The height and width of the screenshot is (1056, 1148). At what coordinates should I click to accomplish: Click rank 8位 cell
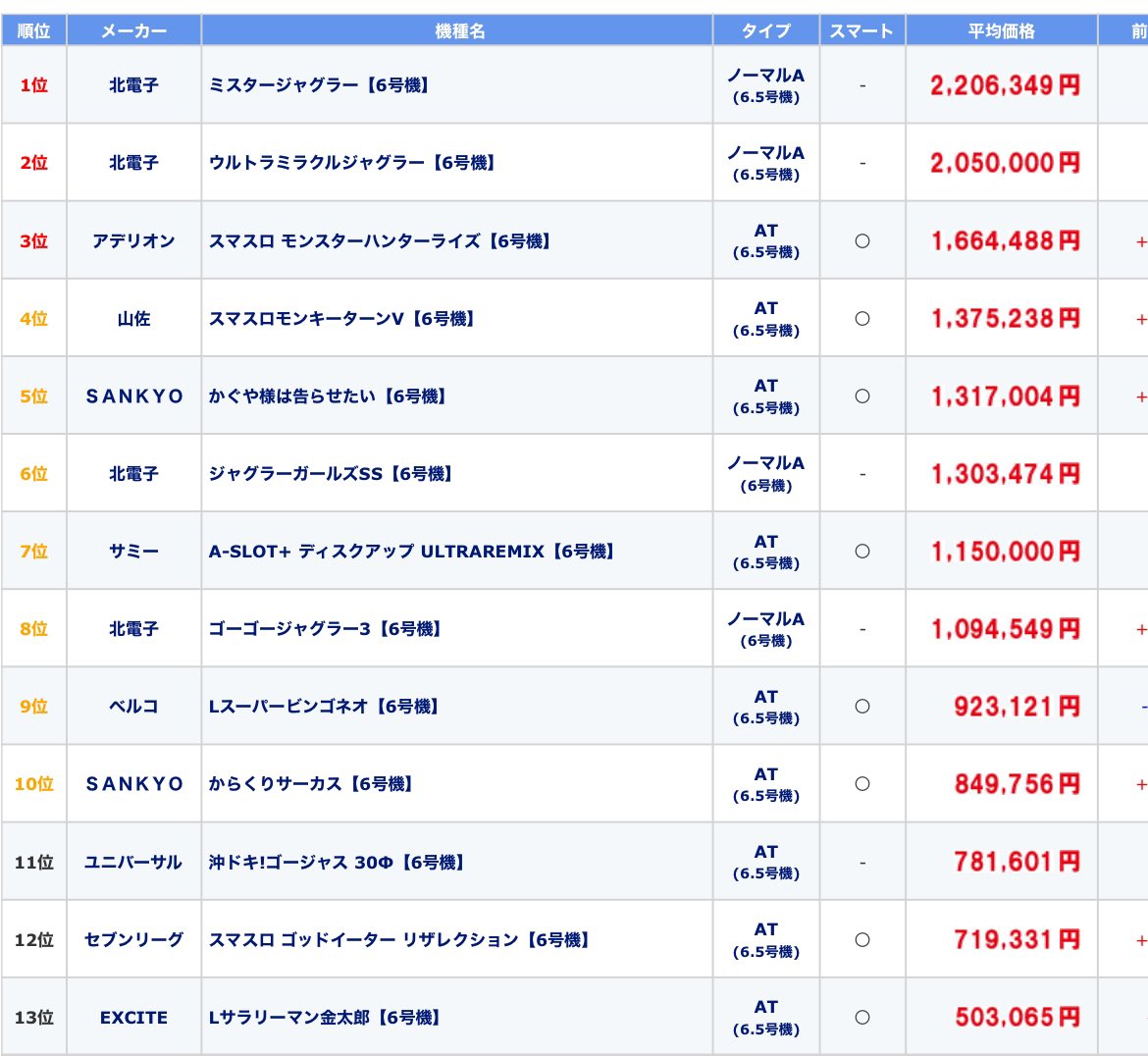pyautogui.click(x=33, y=629)
